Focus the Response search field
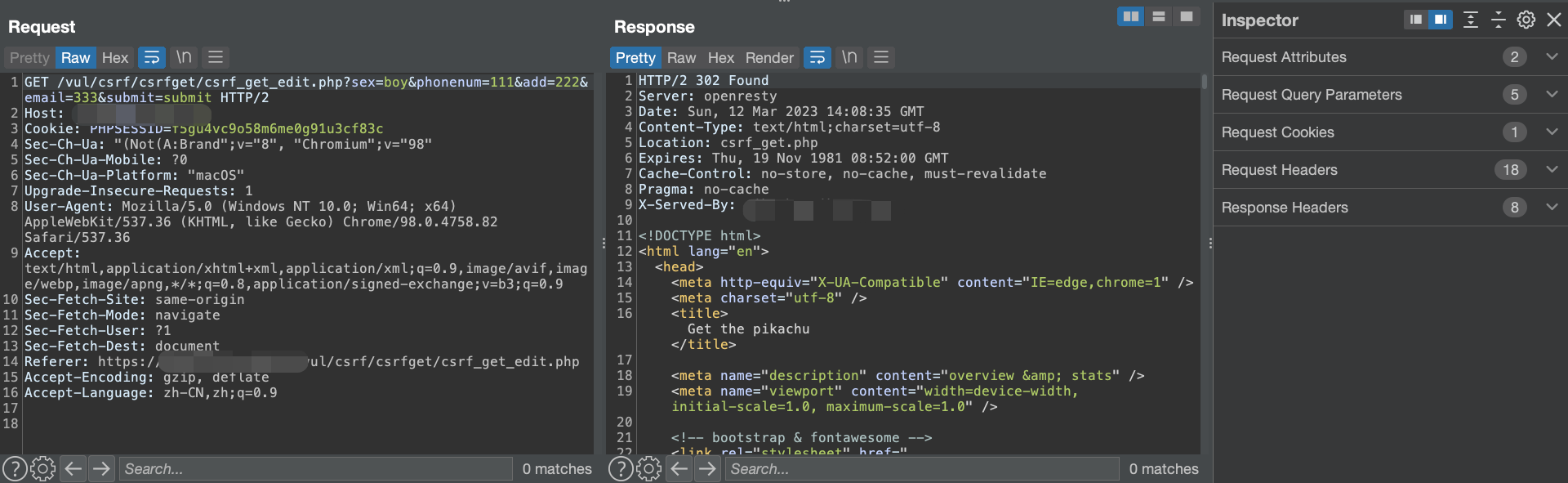The height and width of the screenshot is (483, 1568). pos(922,469)
